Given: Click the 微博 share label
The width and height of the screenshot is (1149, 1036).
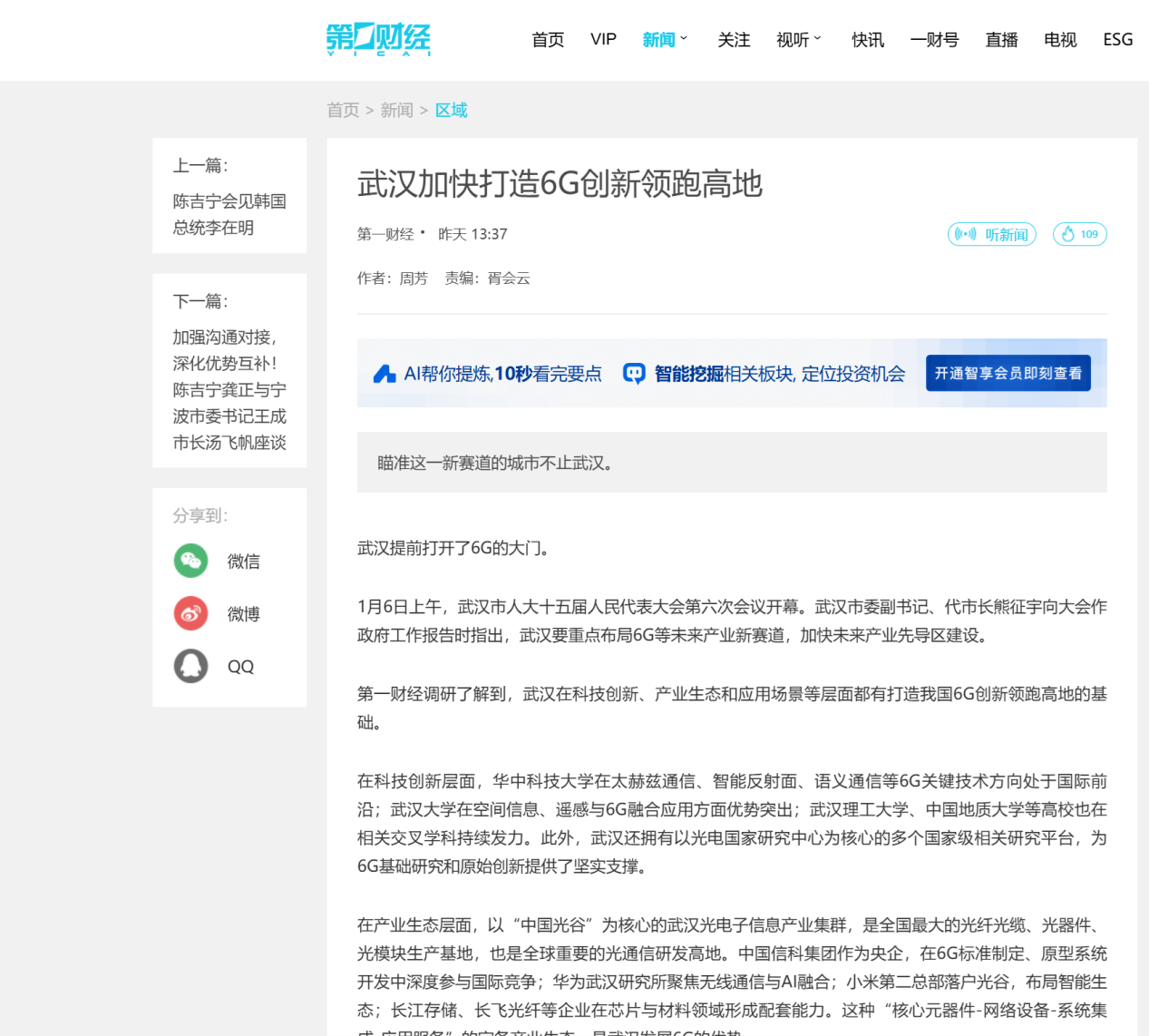Looking at the screenshot, I should [x=243, y=614].
